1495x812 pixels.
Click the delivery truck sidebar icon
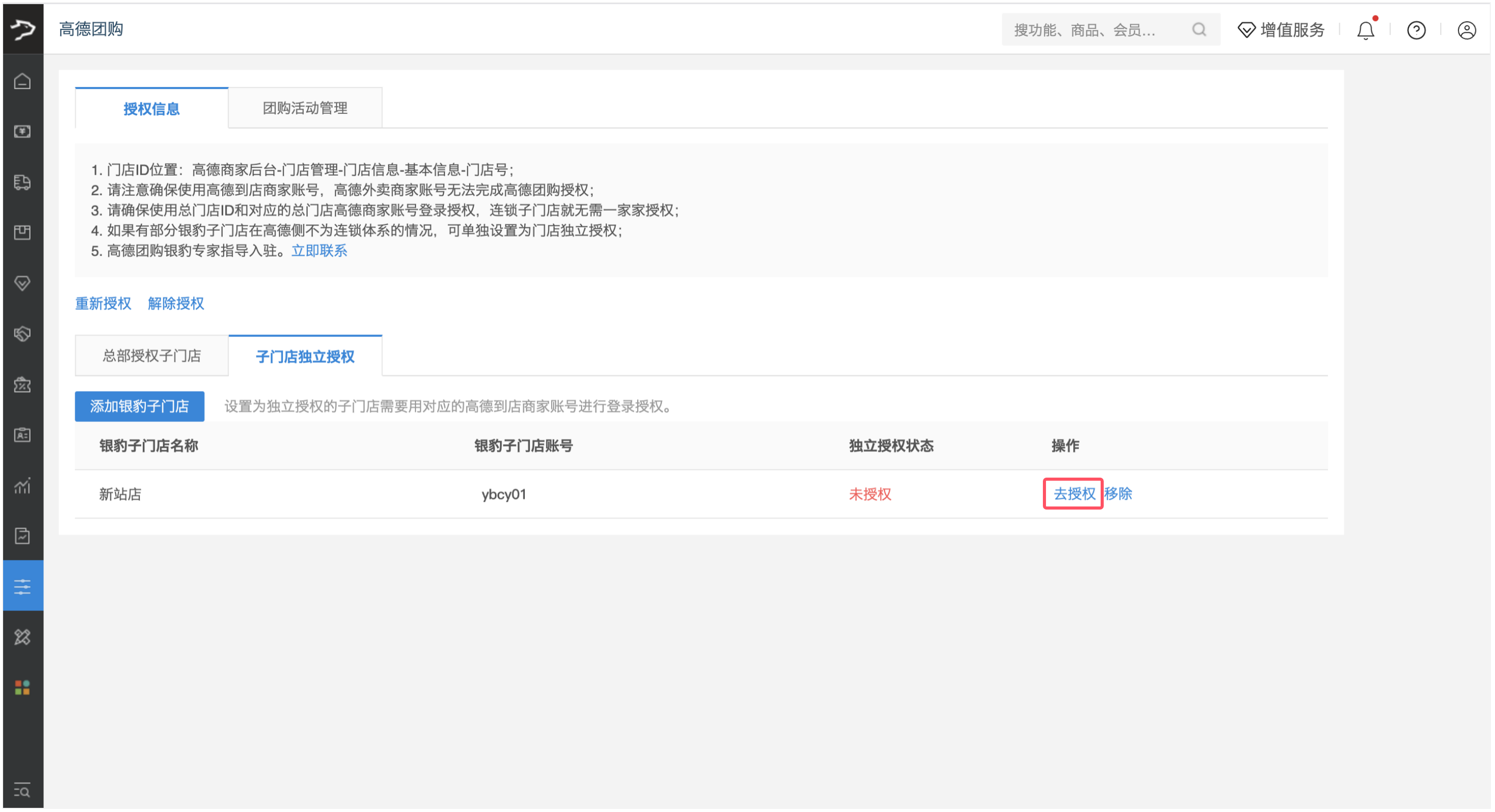pyautogui.click(x=23, y=183)
